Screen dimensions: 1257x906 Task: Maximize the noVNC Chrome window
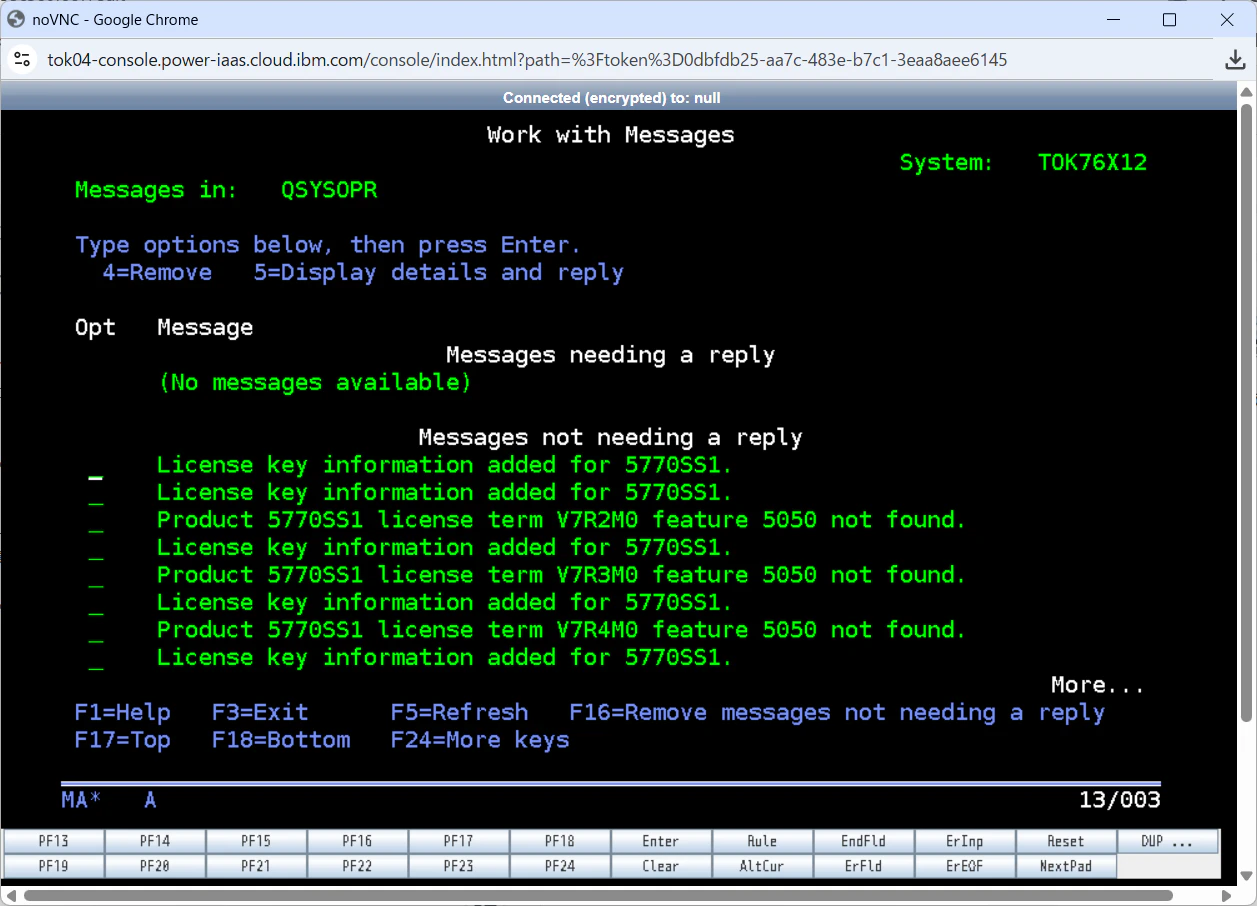1169,19
